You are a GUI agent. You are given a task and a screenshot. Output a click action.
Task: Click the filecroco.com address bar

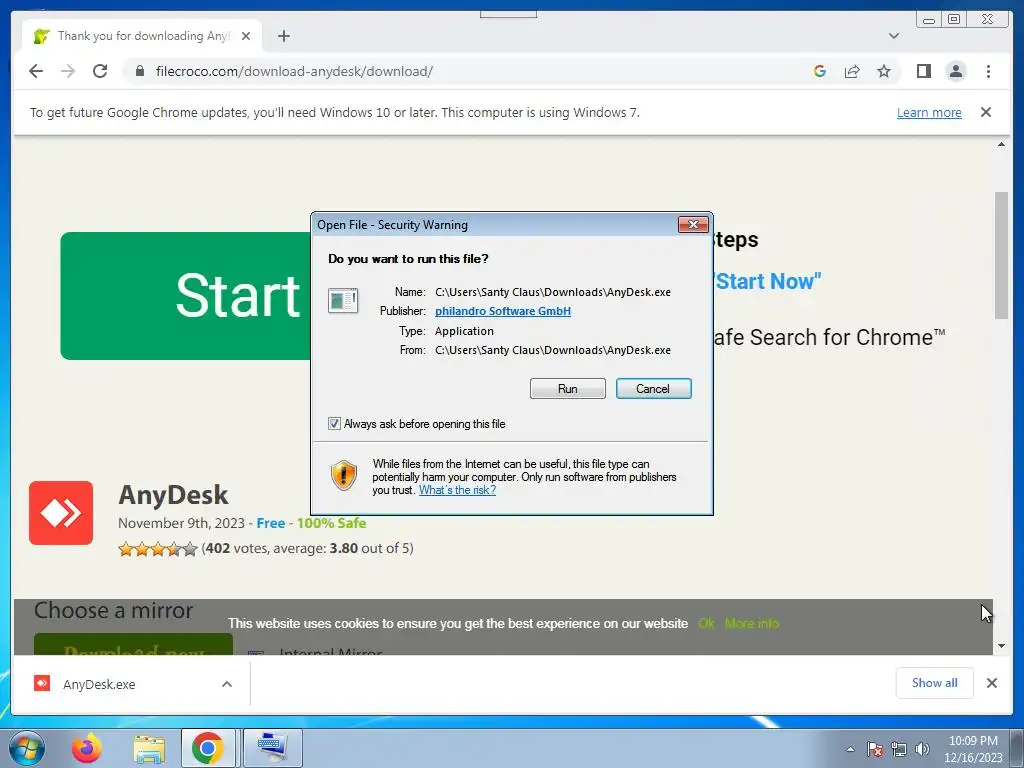pos(470,71)
